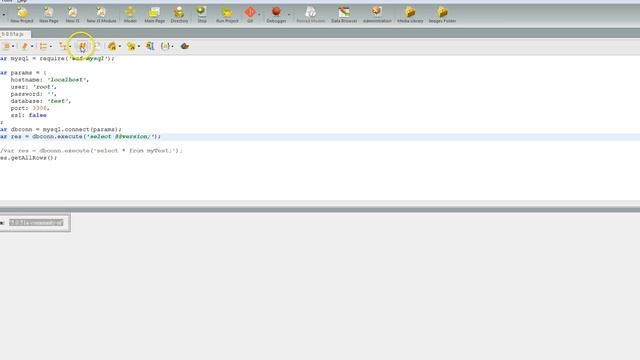This screenshot has width=640, height=360.
Task: Click the brown blob icon ending editor toolbar
Action: point(184,46)
